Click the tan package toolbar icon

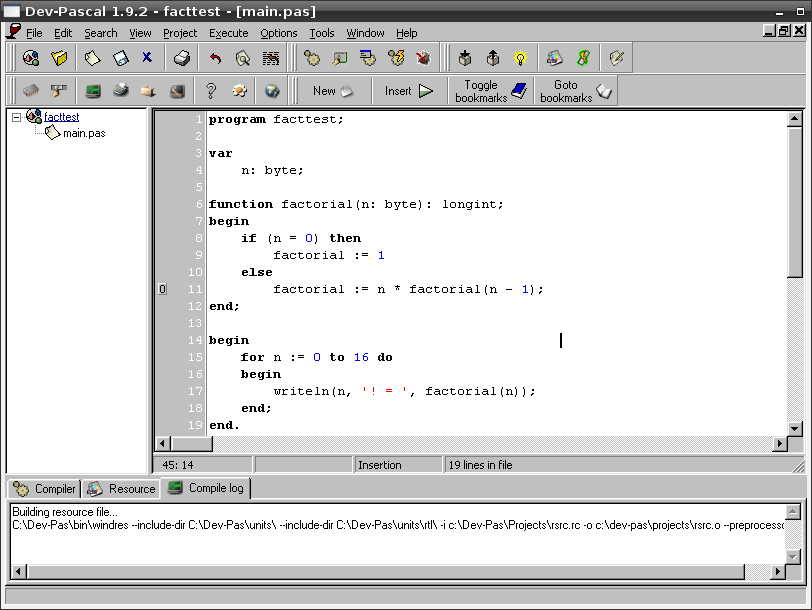(149, 91)
